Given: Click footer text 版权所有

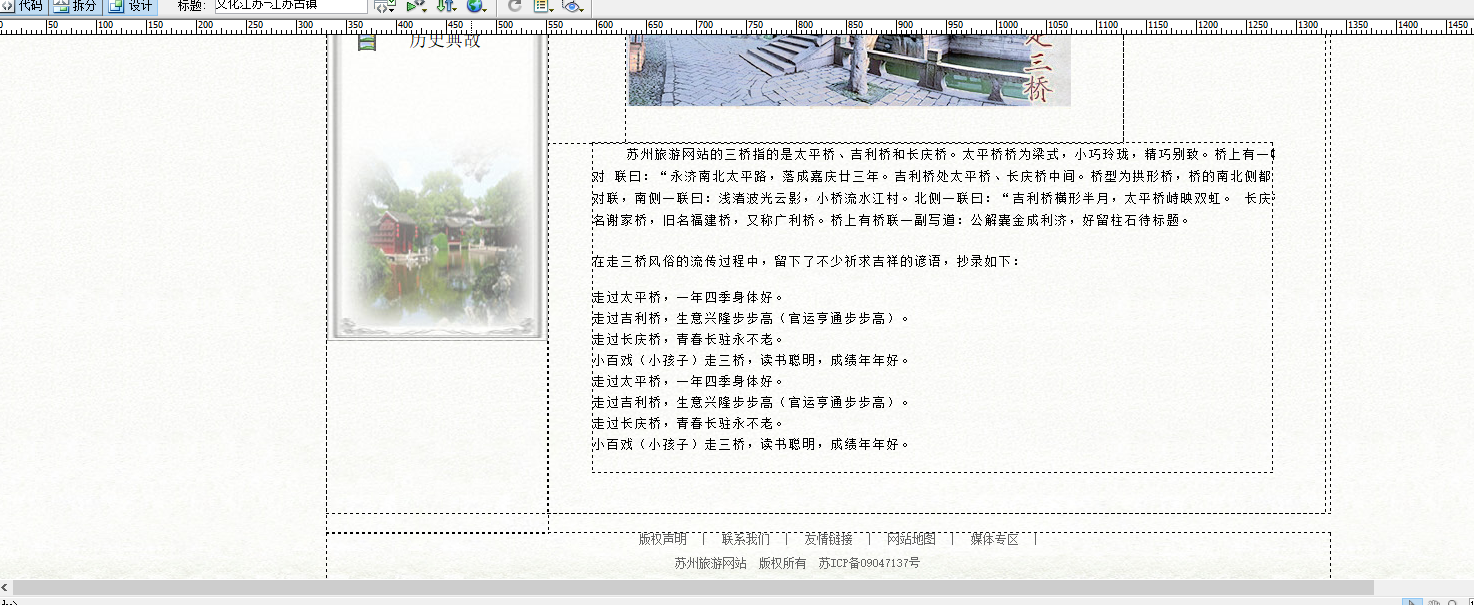Looking at the screenshot, I should pyautogui.click(x=783, y=564).
